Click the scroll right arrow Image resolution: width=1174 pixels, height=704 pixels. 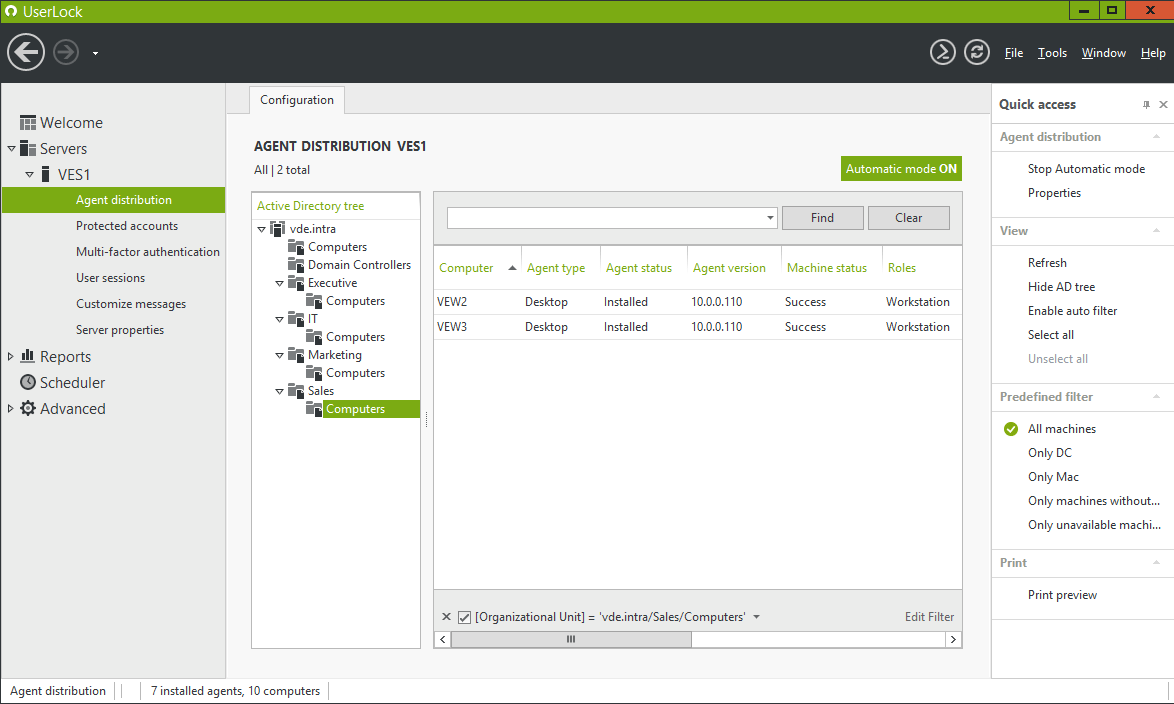(953, 639)
